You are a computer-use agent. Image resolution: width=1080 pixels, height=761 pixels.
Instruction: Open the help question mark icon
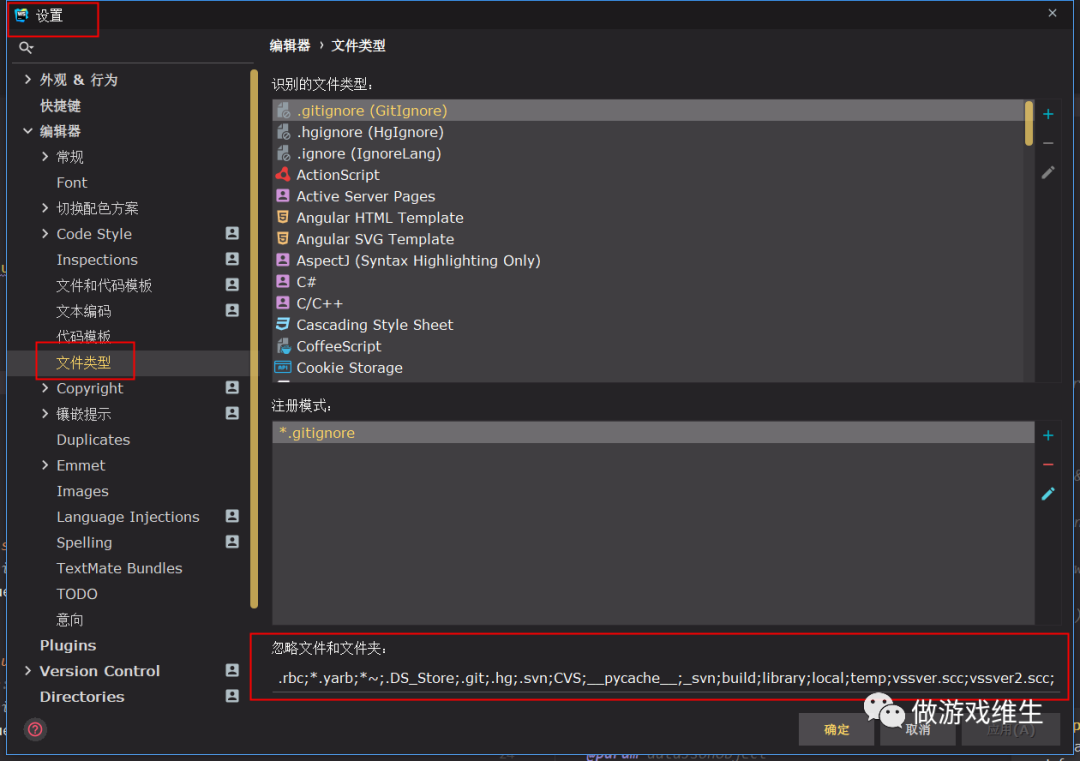[35, 729]
